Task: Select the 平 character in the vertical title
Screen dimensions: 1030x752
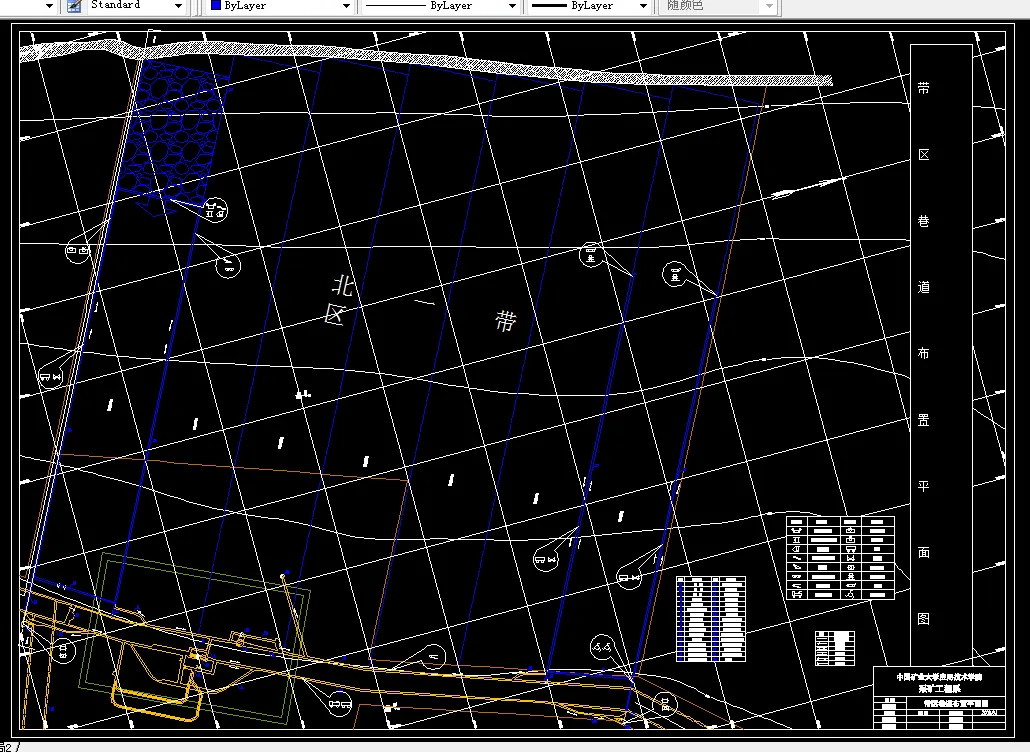Action: 924,486
